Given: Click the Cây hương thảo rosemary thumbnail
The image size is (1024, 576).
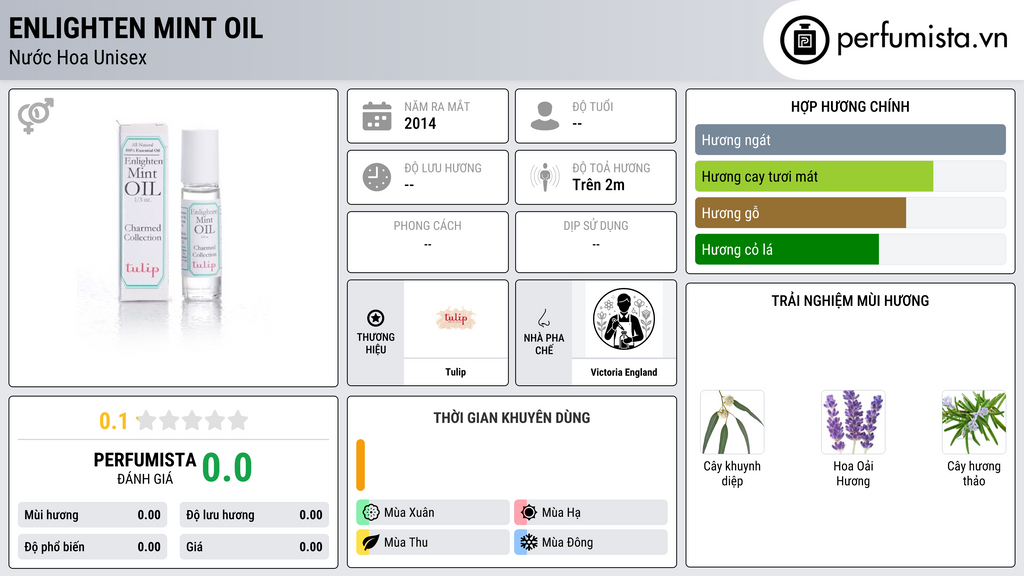Looking at the screenshot, I should tap(974, 423).
